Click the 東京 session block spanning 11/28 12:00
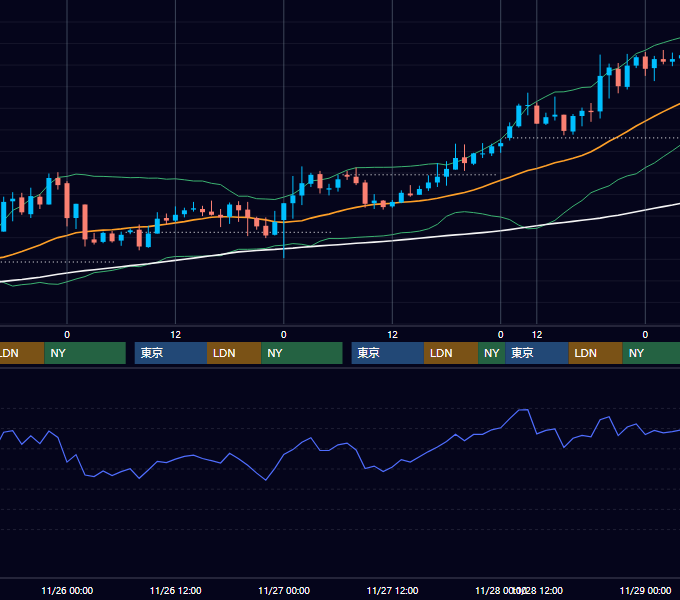Screen dimensions: 680x600 [x=537, y=353]
